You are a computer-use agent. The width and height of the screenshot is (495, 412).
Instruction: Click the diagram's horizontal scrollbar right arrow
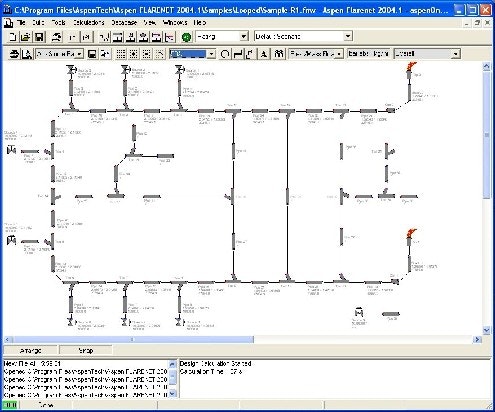477,339
